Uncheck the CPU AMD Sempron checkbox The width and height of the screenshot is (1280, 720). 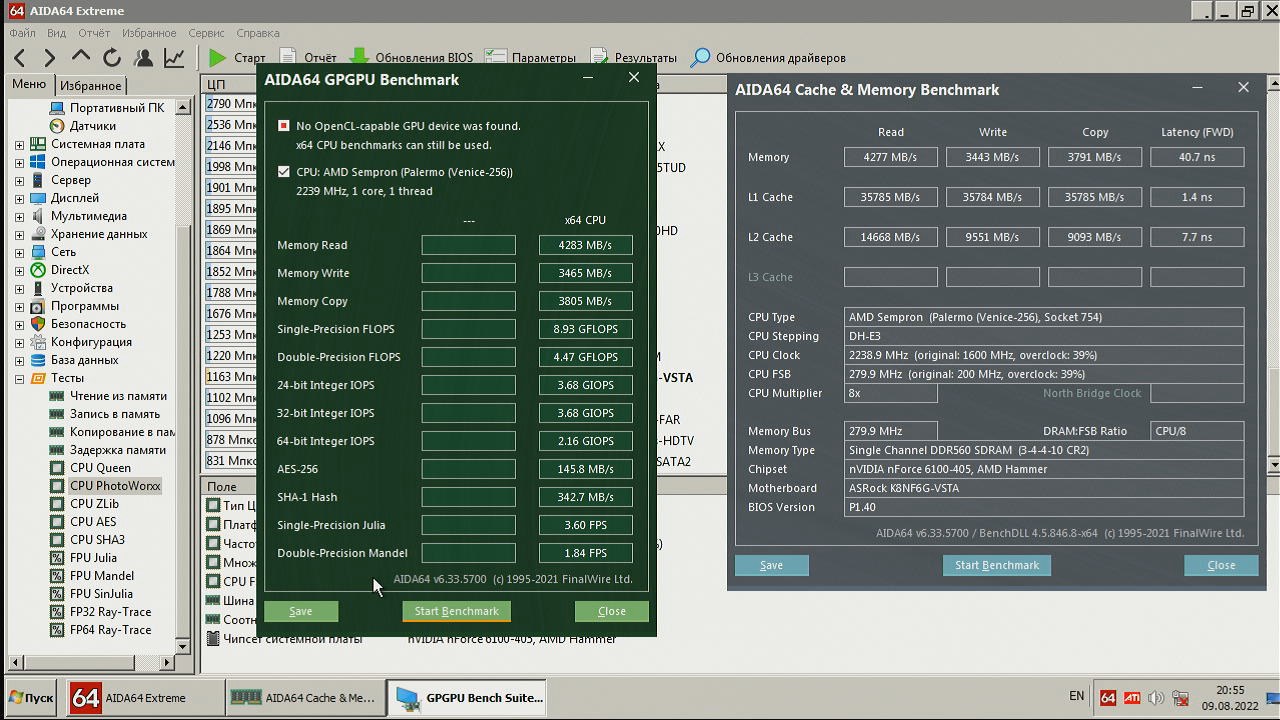click(x=284, y=172)
